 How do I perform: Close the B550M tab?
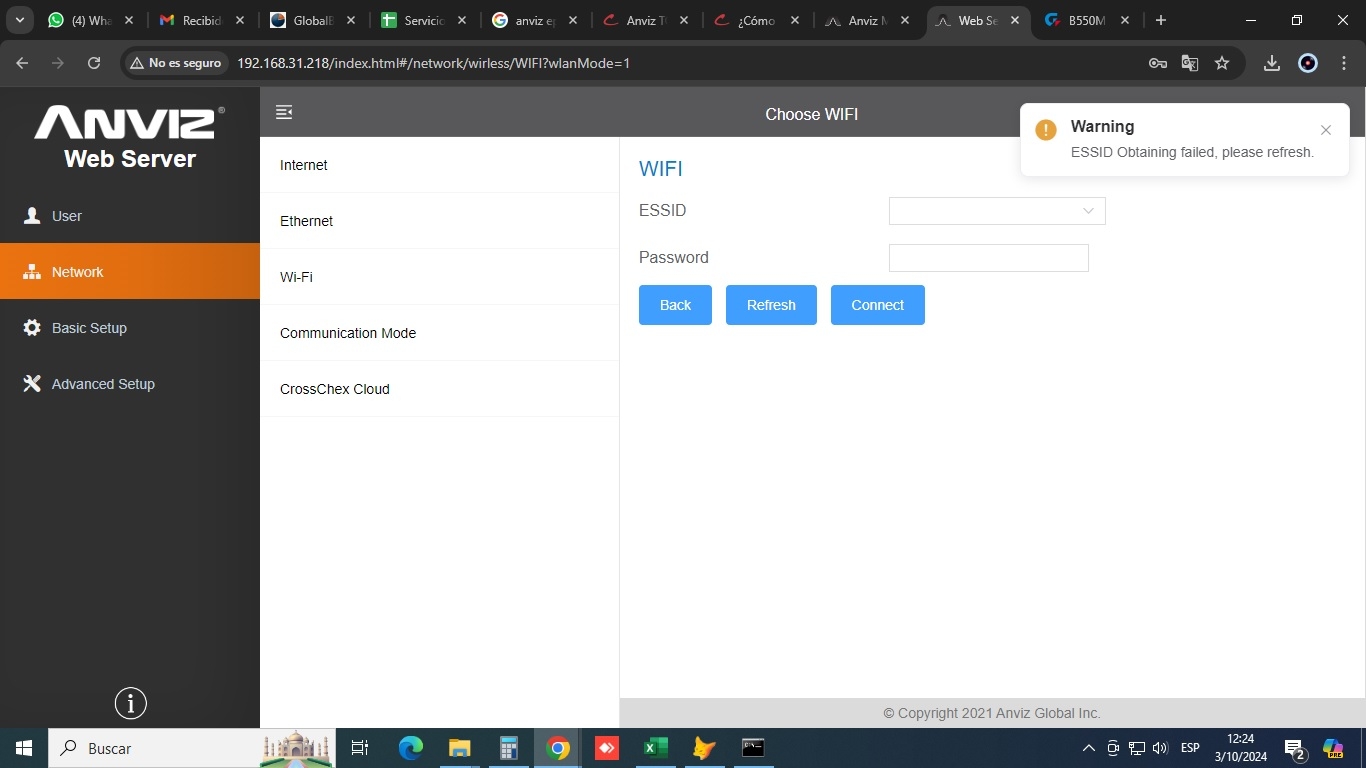[x=1125, y=20]
